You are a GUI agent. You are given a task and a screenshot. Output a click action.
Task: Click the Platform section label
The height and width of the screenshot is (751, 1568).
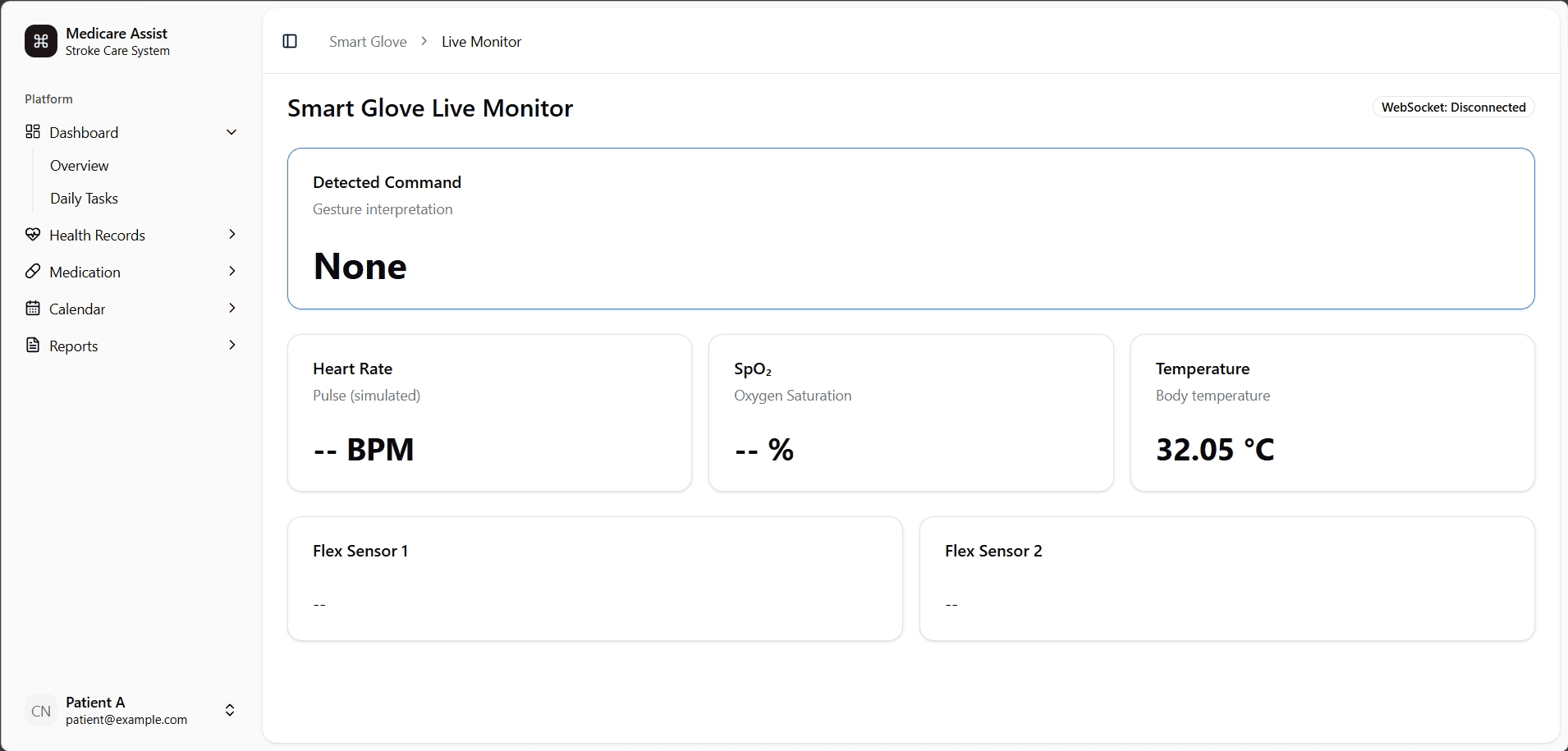(48, 99)
